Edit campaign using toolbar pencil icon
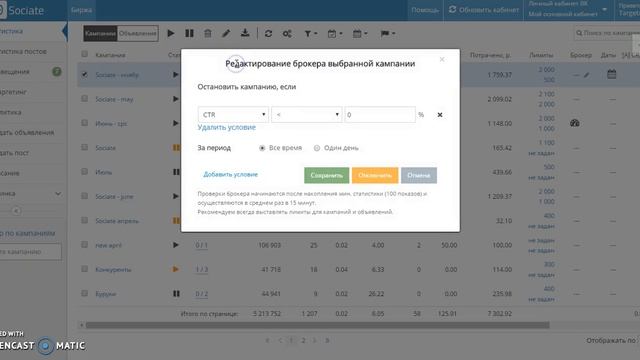640x360 pixels. click(x=226, y=33)
